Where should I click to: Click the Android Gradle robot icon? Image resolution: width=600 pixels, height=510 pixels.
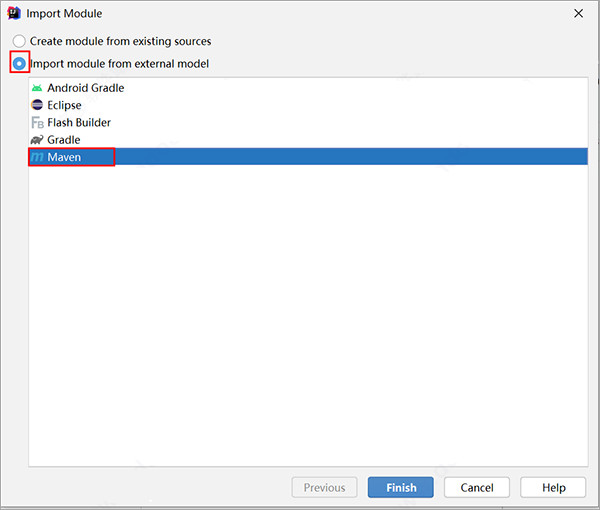(37, 88)
